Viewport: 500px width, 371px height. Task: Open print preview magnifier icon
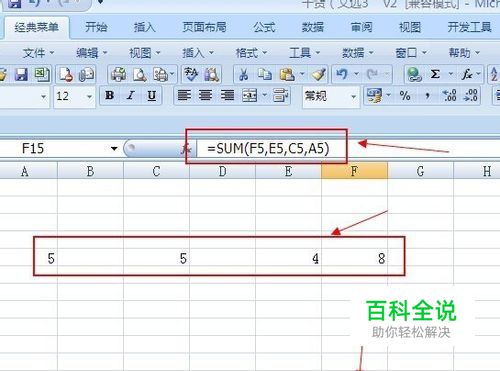[x=139, y=74]
